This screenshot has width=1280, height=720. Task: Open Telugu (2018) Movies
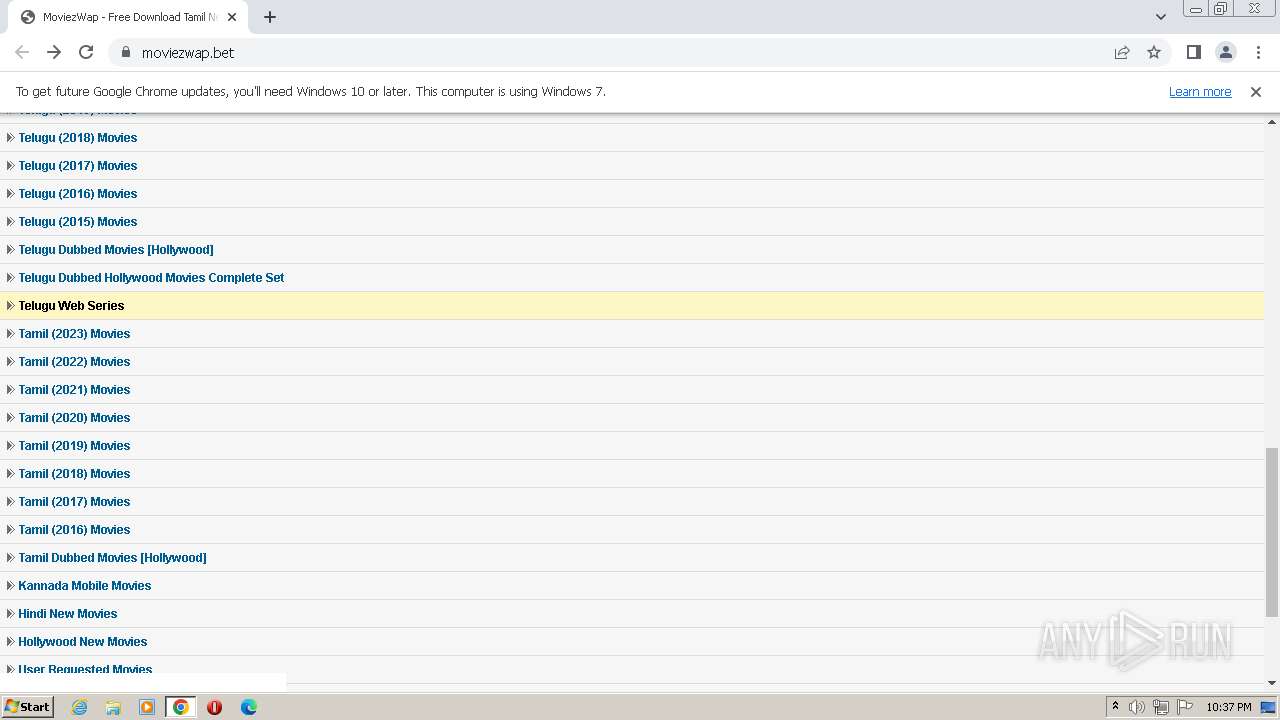tap(78, 138)
